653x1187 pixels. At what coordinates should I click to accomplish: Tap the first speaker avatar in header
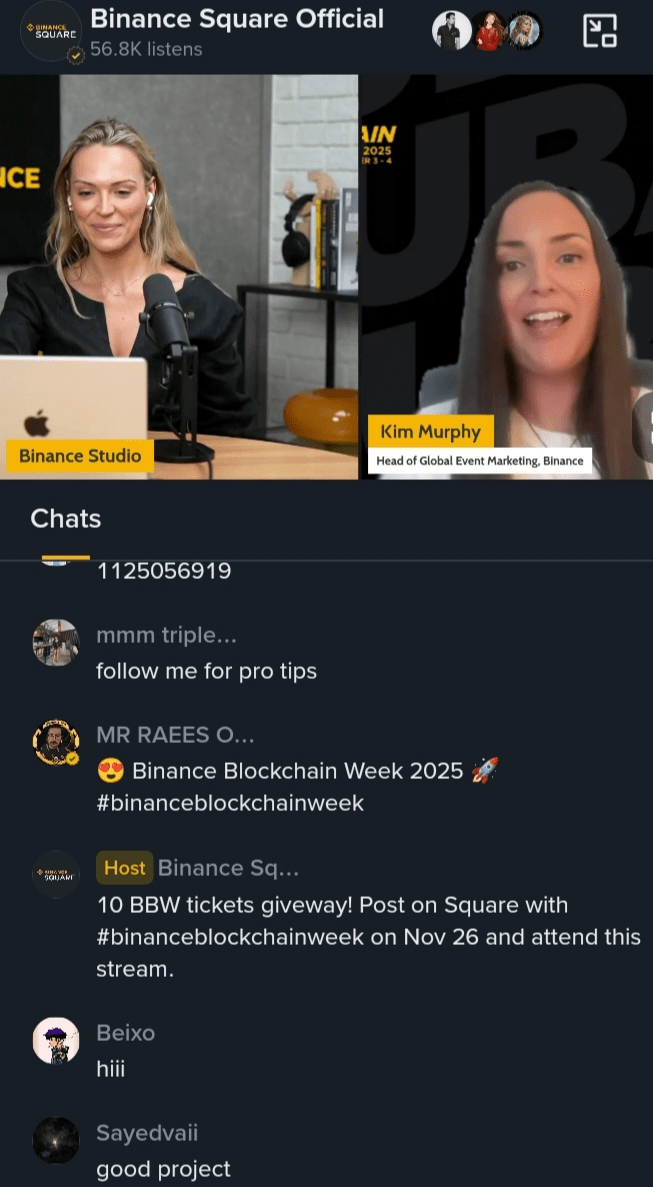tap(452, 31)
